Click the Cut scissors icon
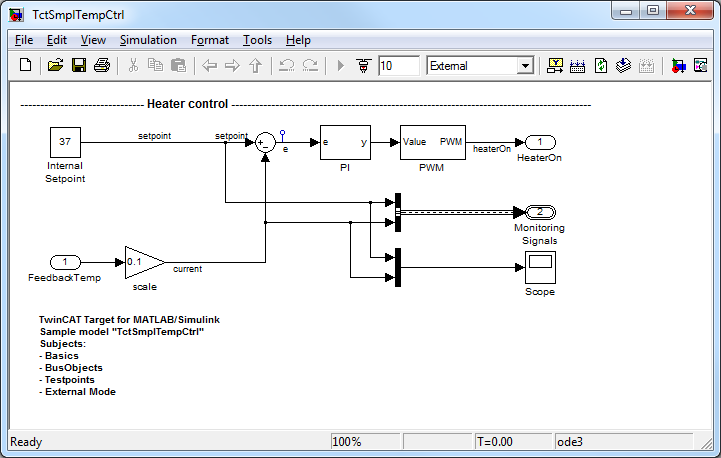Viewport: 721px width, 458px height. point(133,65)
